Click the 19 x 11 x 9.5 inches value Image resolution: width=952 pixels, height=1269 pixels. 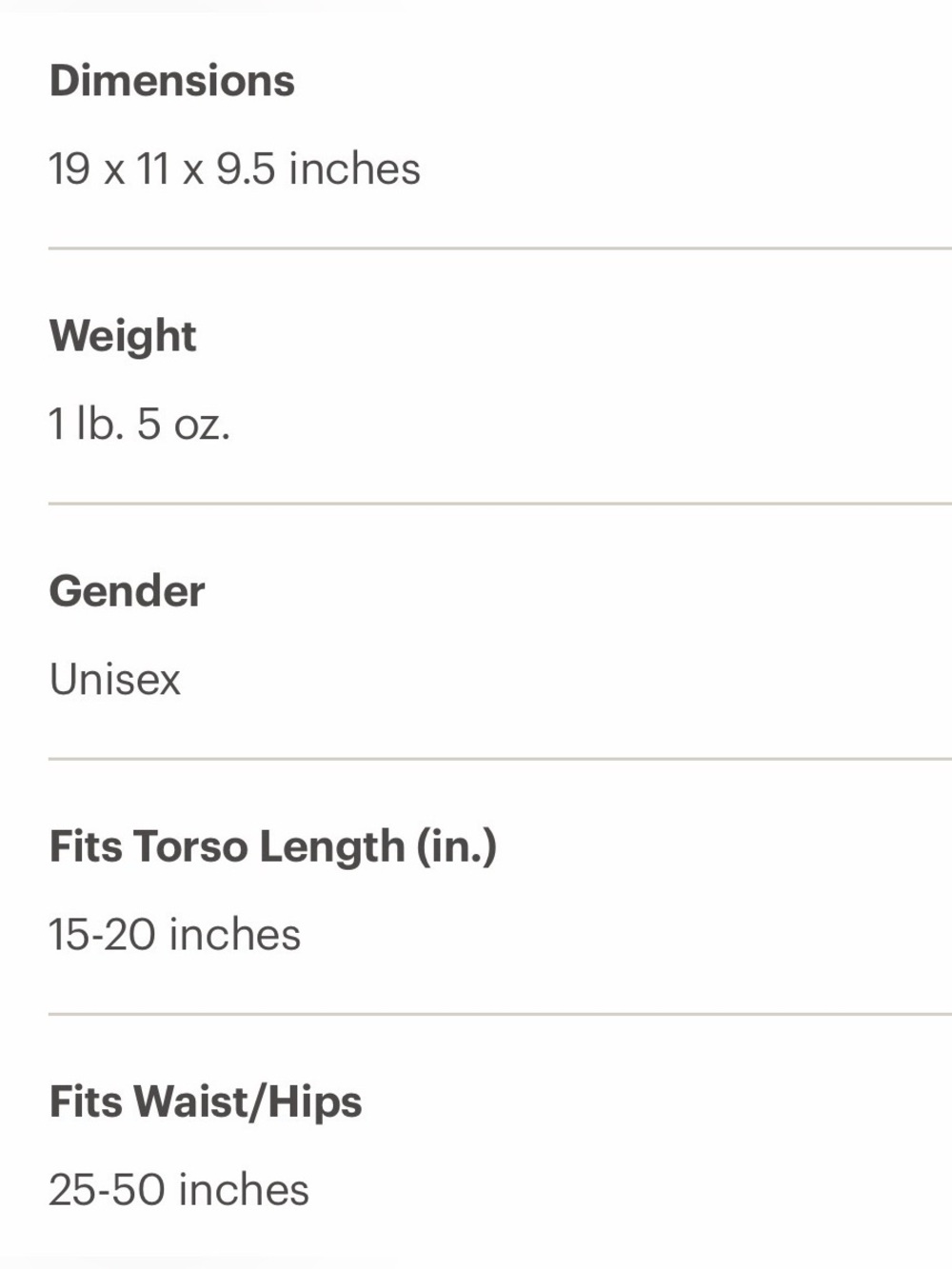pyautogui.click(x=234, y=169)
